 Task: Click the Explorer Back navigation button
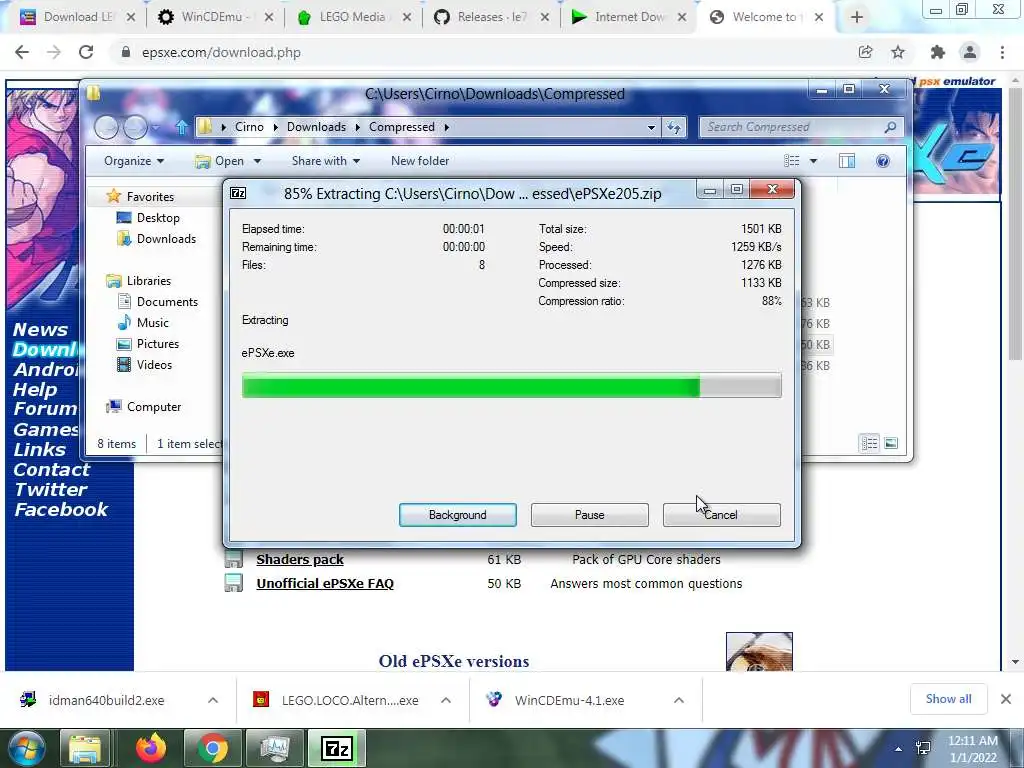(106, 127)
